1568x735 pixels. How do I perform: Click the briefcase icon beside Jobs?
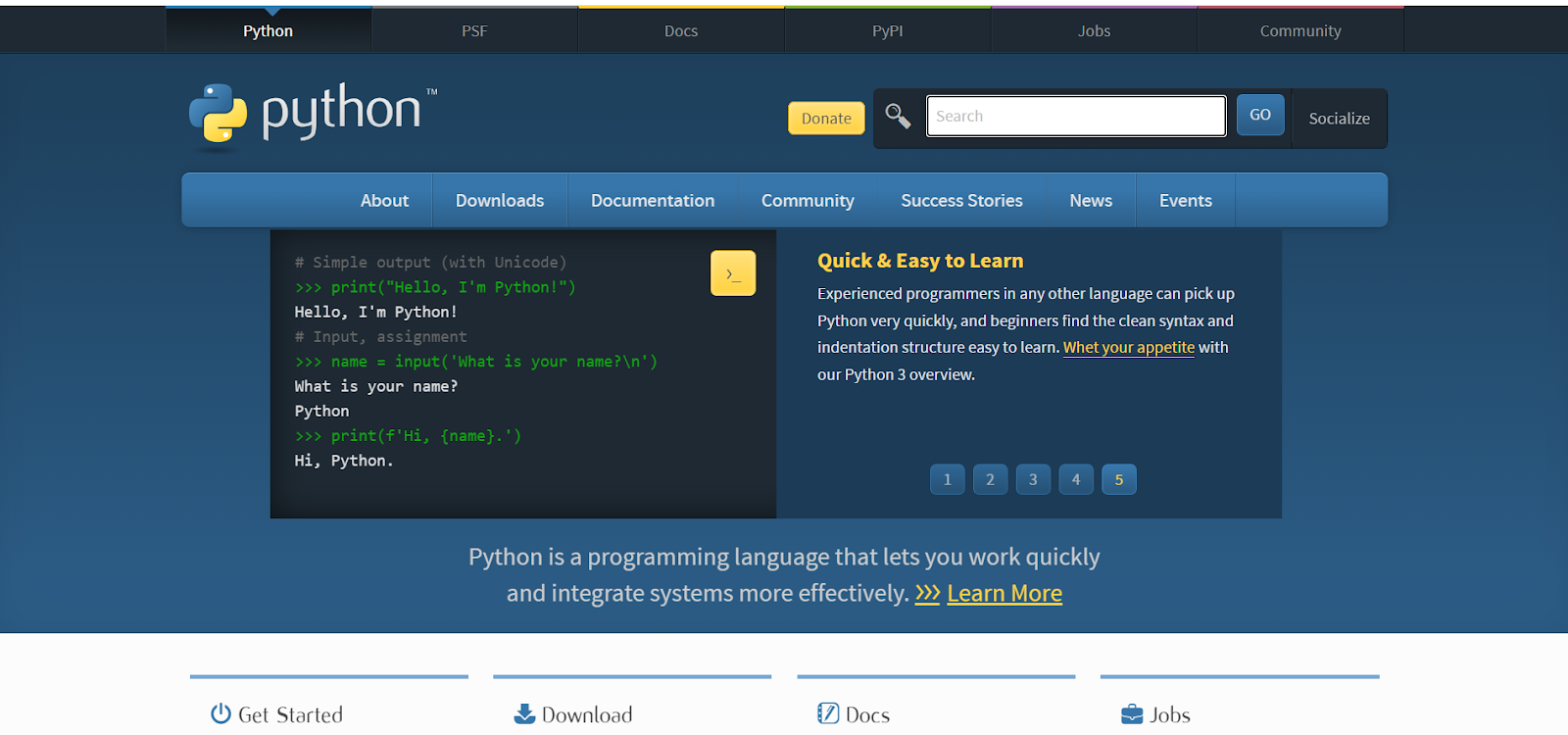pyautogui.click(x=1132, y=713)
